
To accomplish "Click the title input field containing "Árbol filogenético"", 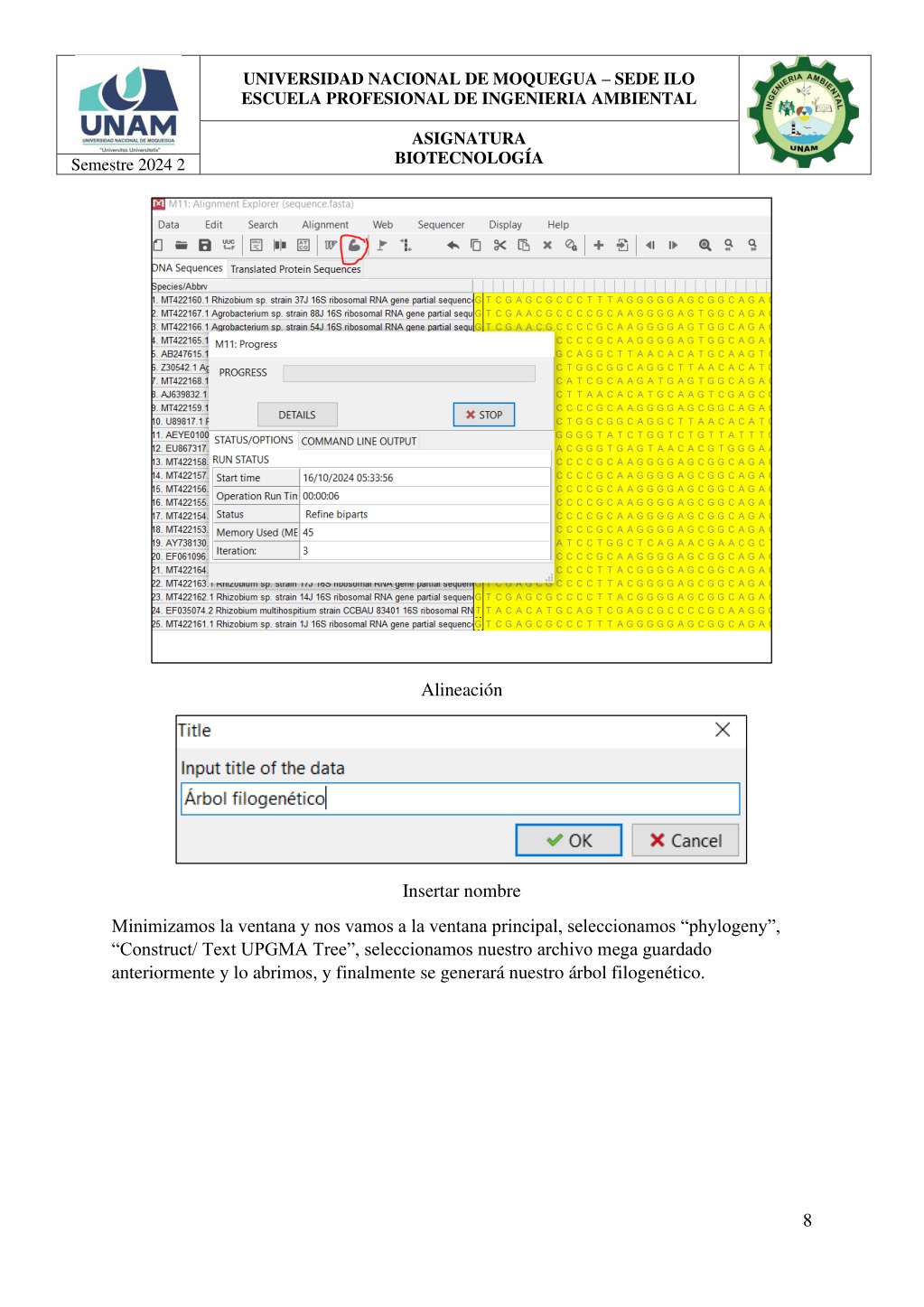I will (461, 798).
